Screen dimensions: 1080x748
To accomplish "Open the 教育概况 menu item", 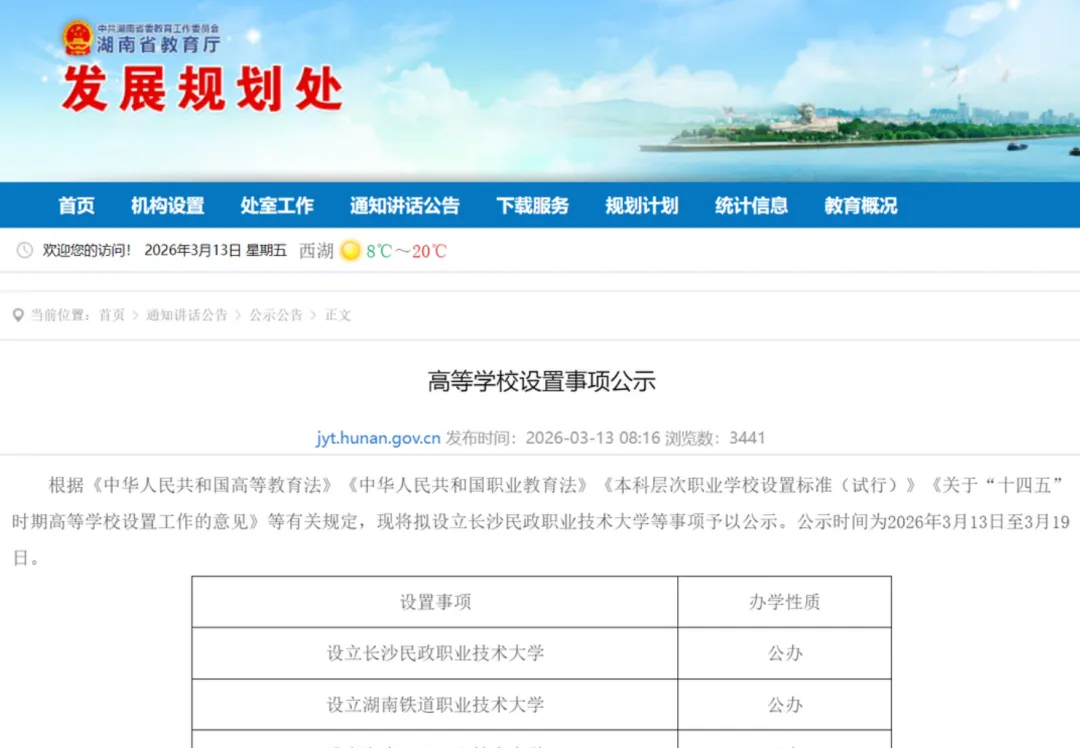I will point(861,205).
